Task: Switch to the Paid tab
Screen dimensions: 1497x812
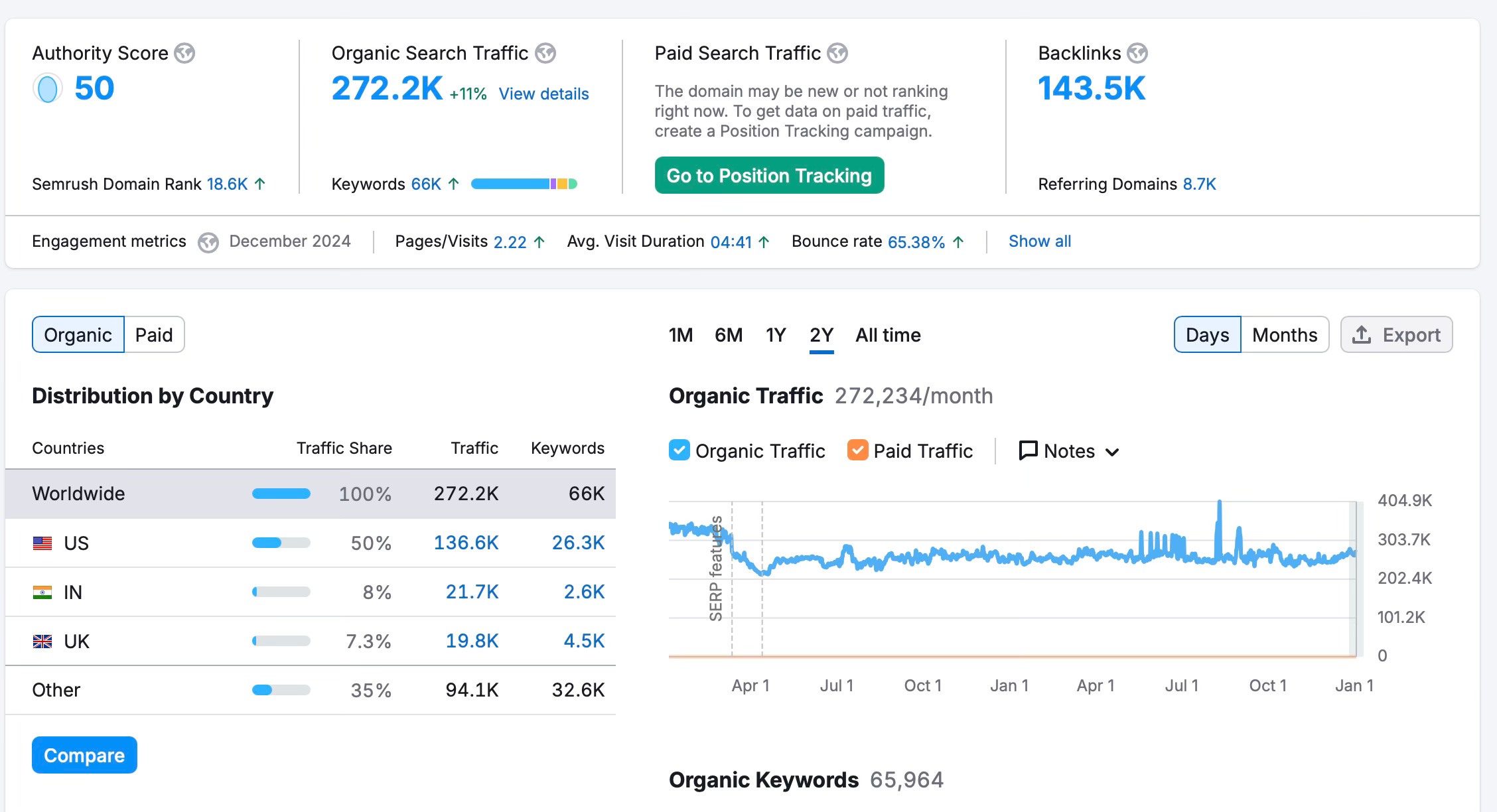Action: (x=154, y=335)
